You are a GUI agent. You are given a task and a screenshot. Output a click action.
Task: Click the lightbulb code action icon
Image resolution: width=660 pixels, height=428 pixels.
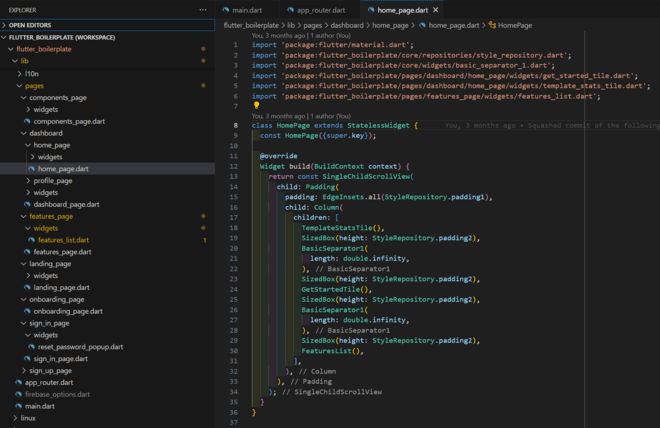[x=256, y=105]
